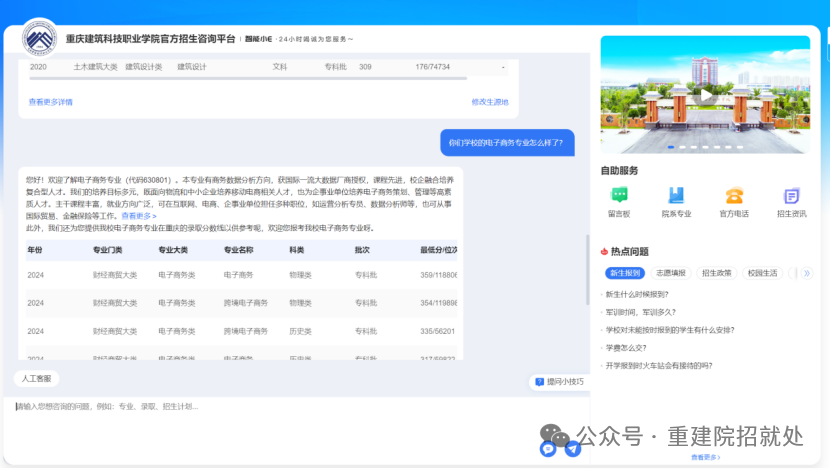Open the 提问小技巧 tips button
This screenshot has height=469, width=830.
[558, 381]
